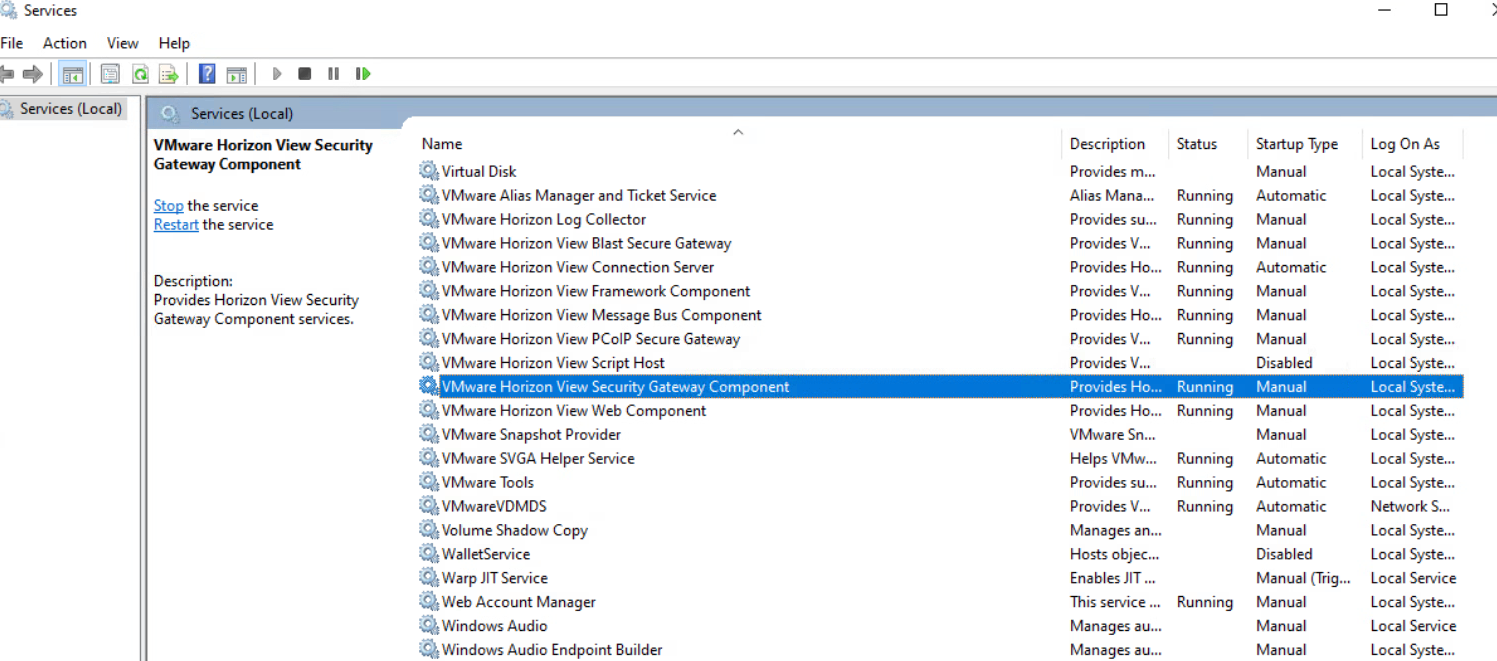Click 'Local Service' cell of Windows Audio row

(1413, 627)
